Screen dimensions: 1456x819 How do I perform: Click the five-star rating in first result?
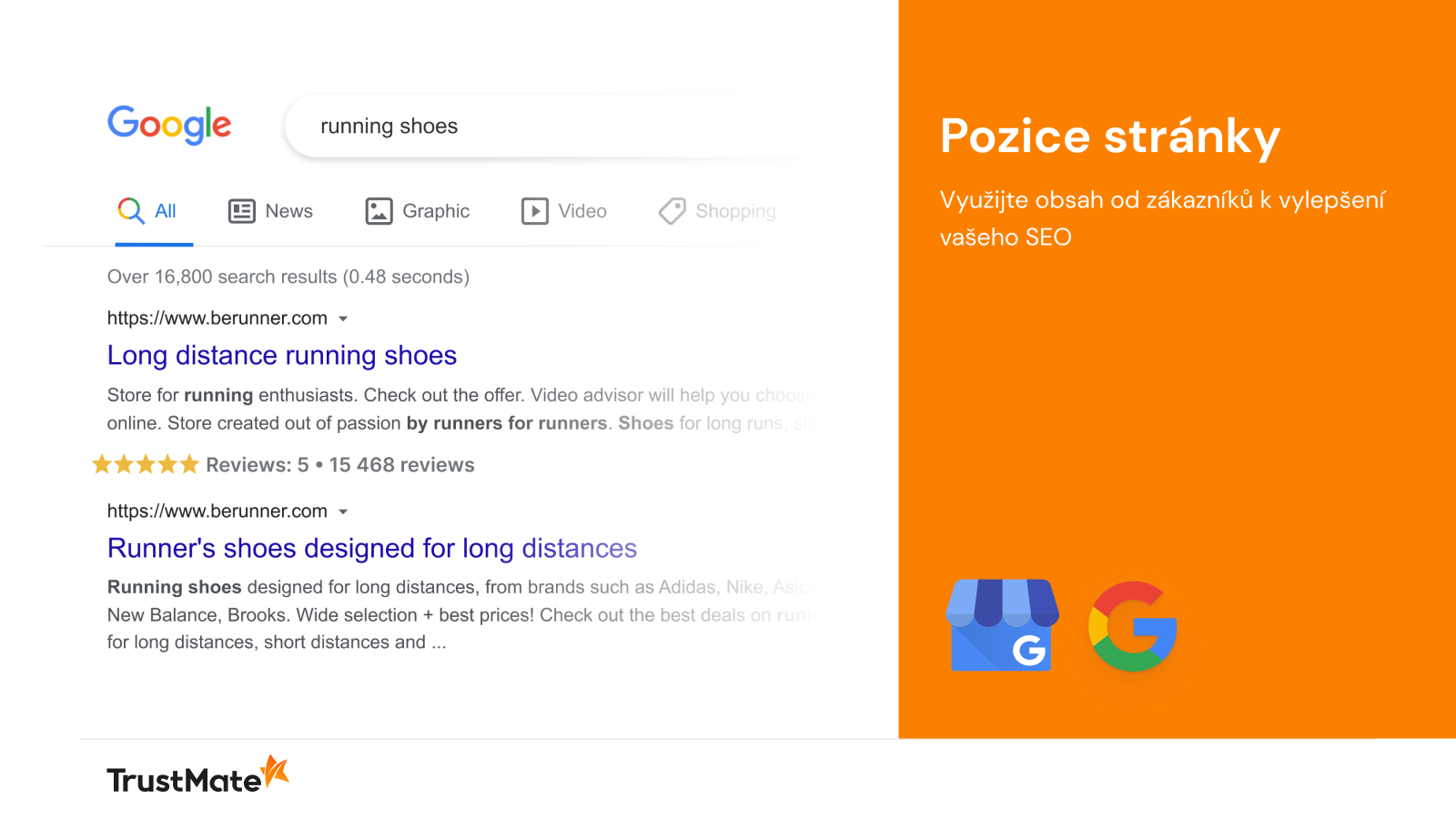click(146, 465)
